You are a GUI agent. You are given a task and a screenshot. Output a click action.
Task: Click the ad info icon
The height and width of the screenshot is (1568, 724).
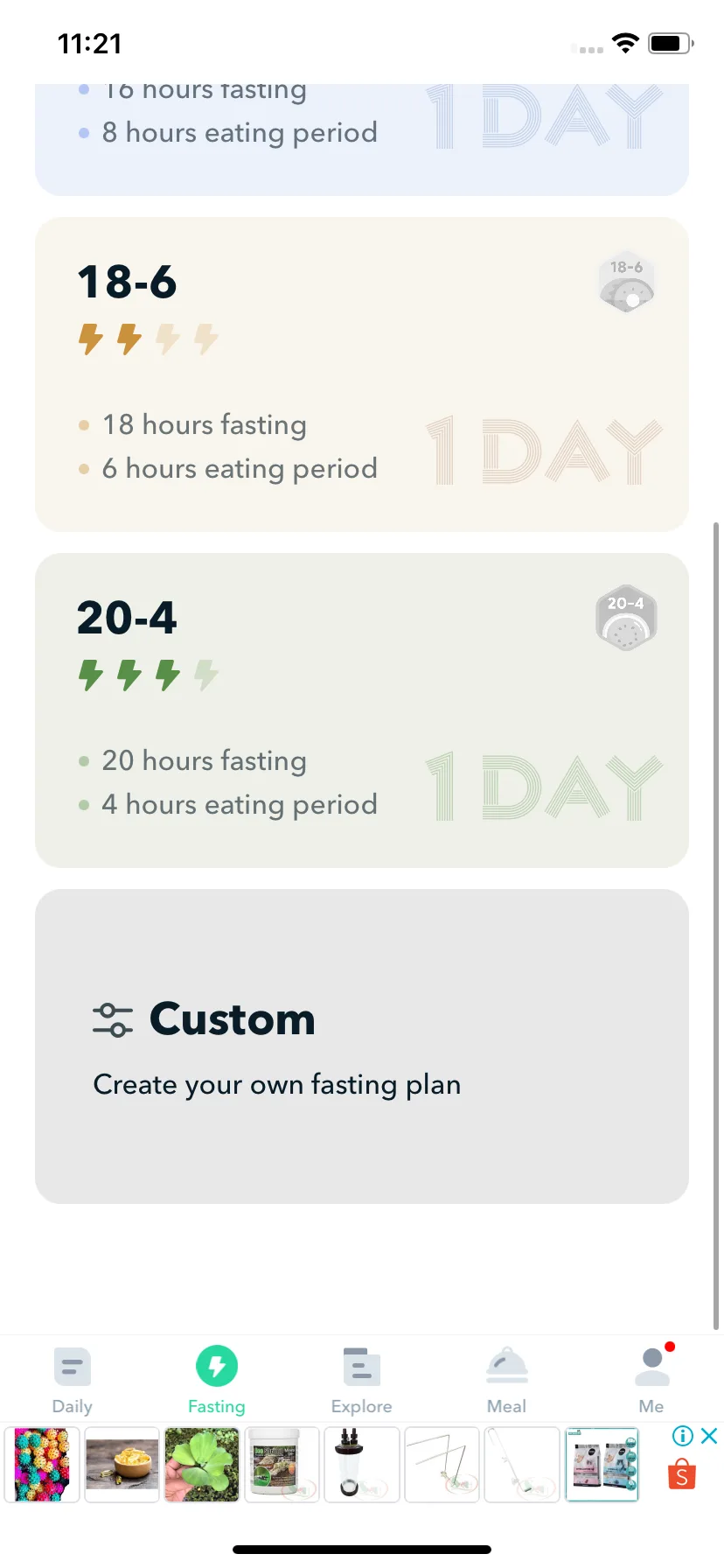click(x=683, y=1436)
